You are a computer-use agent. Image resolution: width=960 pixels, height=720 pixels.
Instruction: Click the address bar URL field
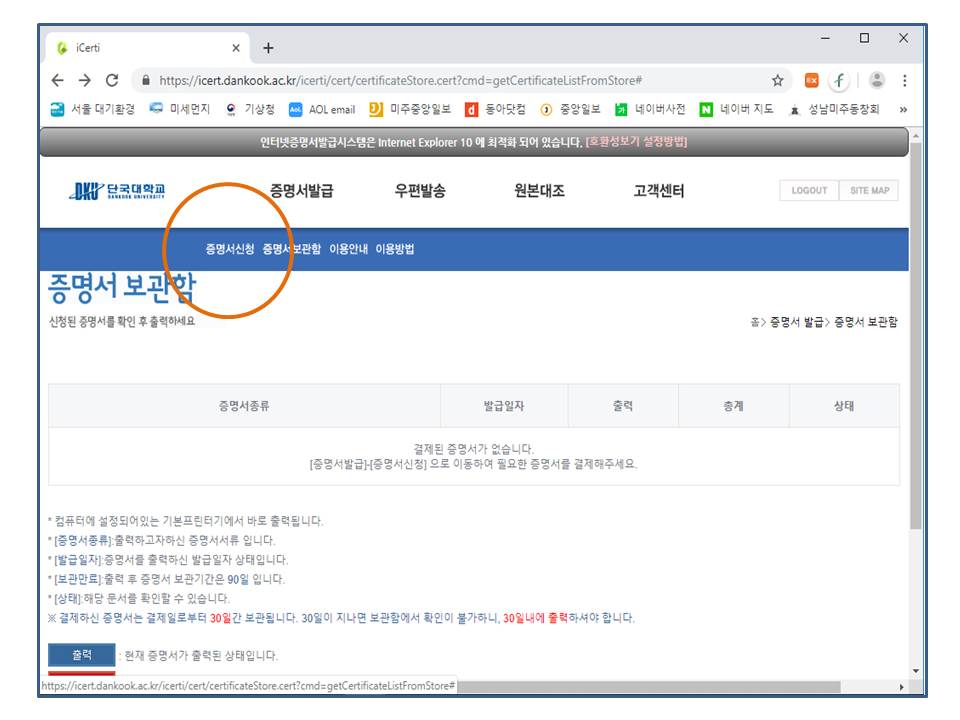click(400, 81)
